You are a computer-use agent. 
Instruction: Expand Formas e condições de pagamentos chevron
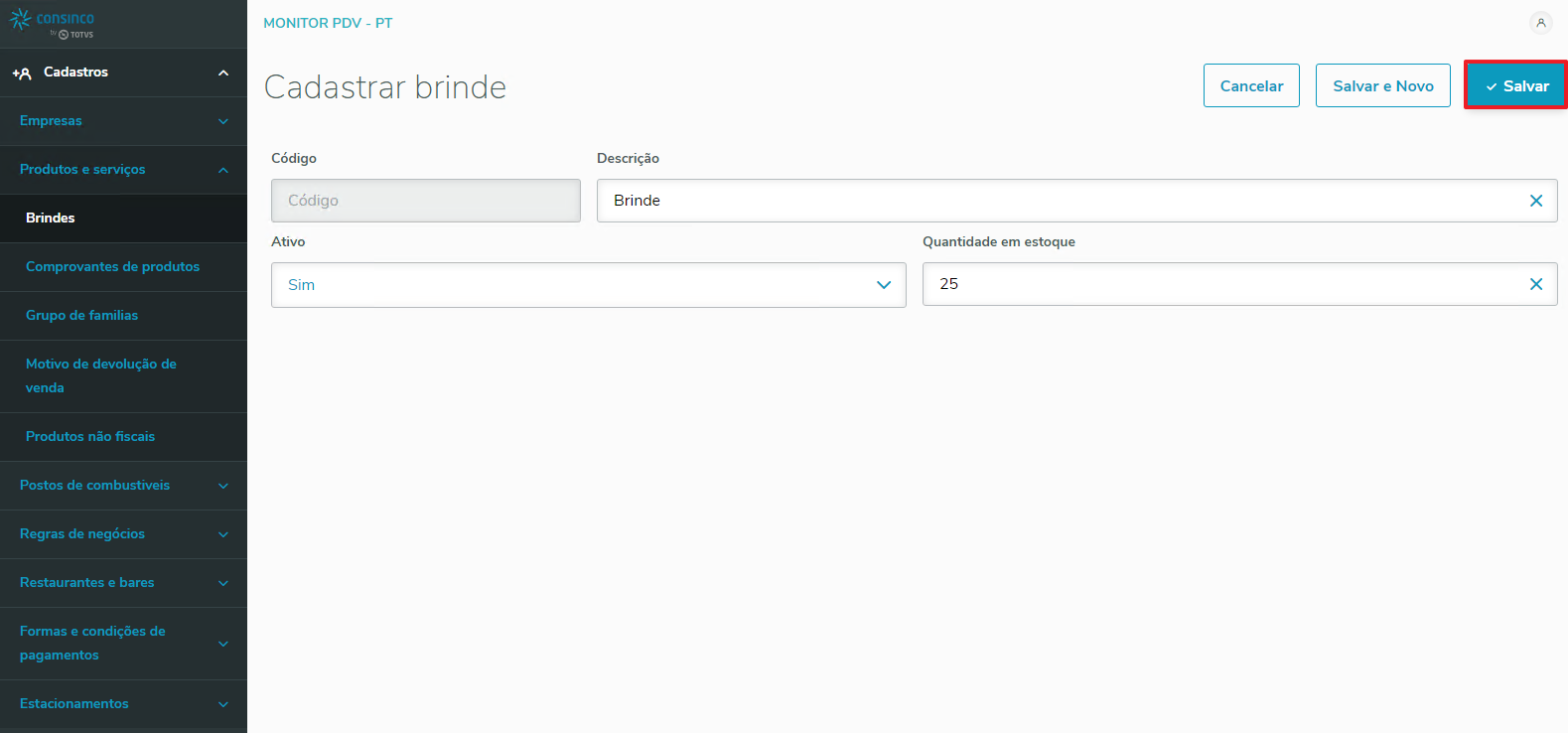click(223, 644)
